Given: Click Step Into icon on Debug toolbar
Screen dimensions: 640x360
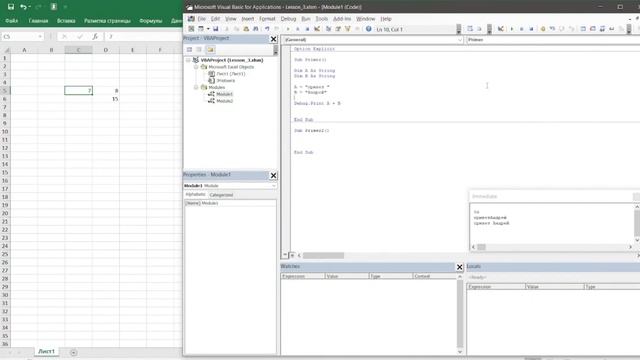Looking at the screenshot, I should point(552,29).
